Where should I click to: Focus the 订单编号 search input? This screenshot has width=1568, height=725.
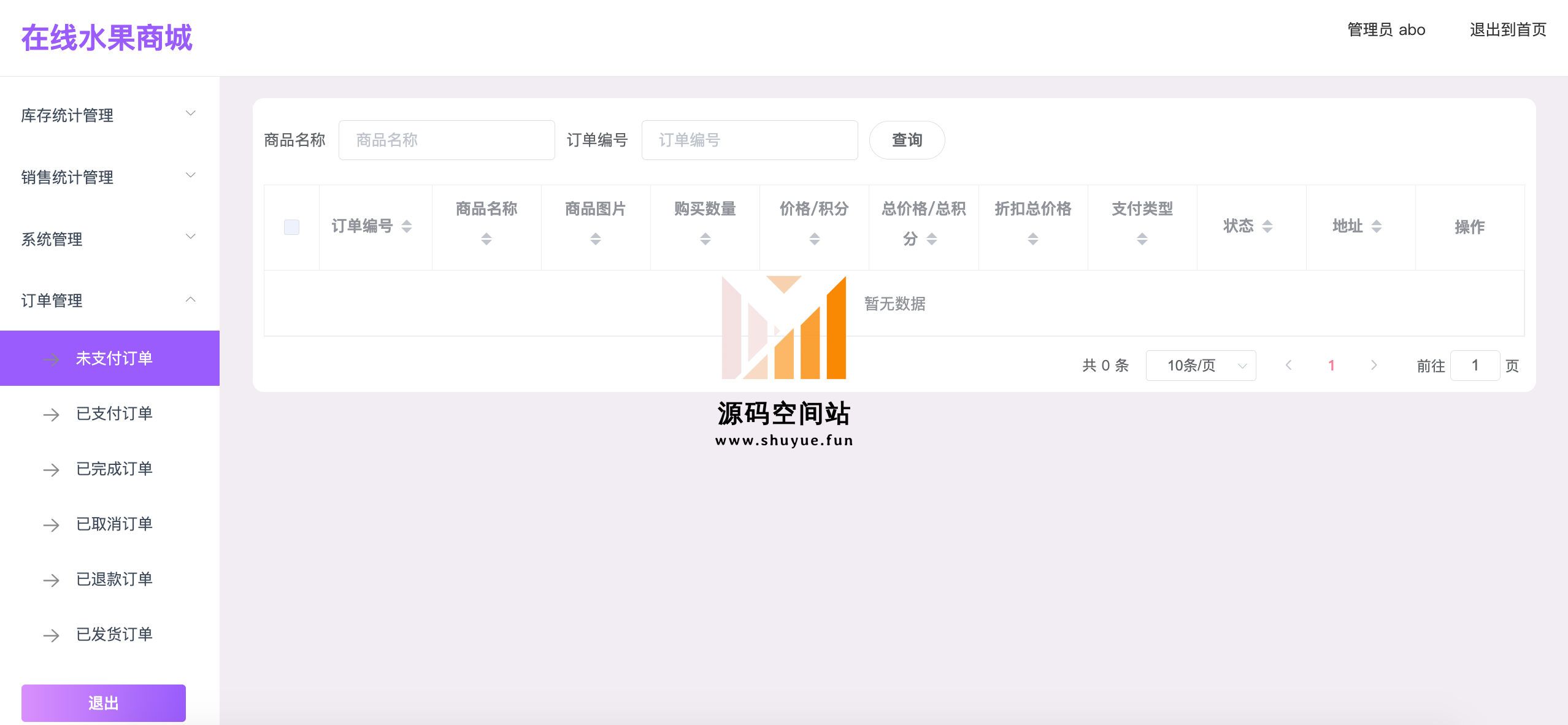tap(750, 140)
